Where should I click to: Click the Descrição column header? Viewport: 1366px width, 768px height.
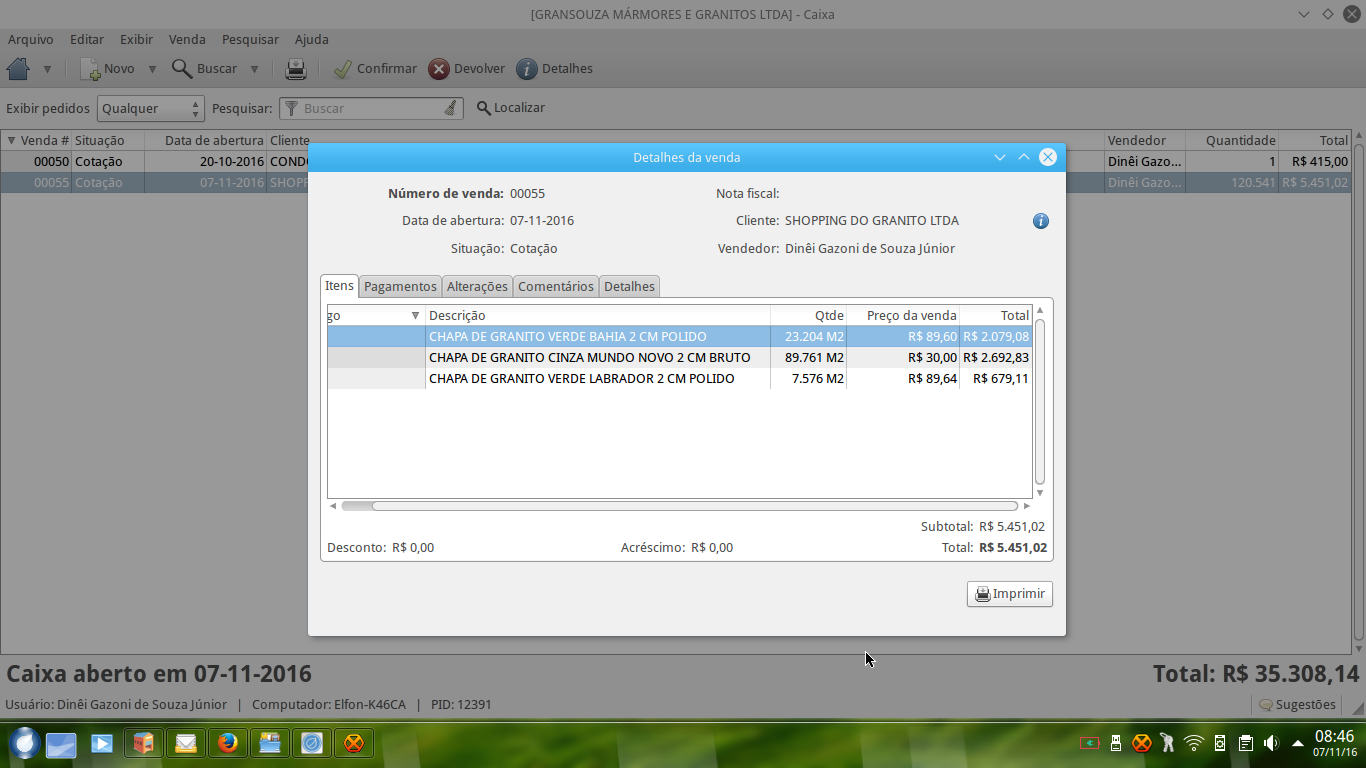(x=598, y=315)
